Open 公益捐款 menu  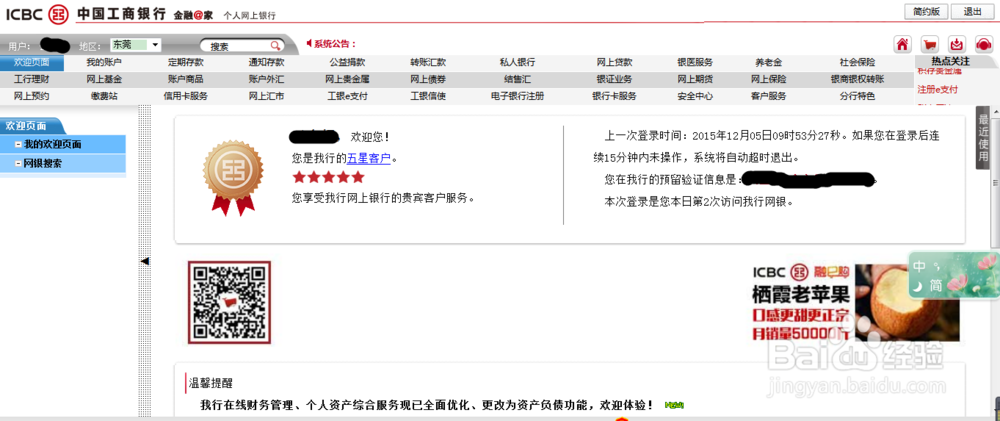(x=348, y=63)
